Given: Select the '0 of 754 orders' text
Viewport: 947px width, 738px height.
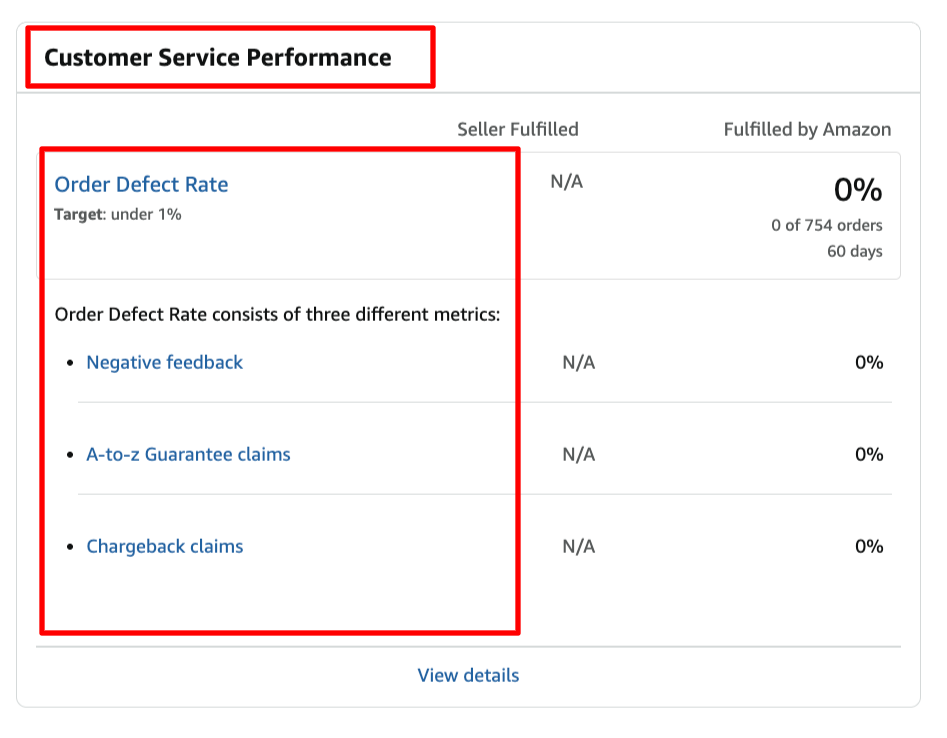Looking at the screenshot, I should pos(827,225).
